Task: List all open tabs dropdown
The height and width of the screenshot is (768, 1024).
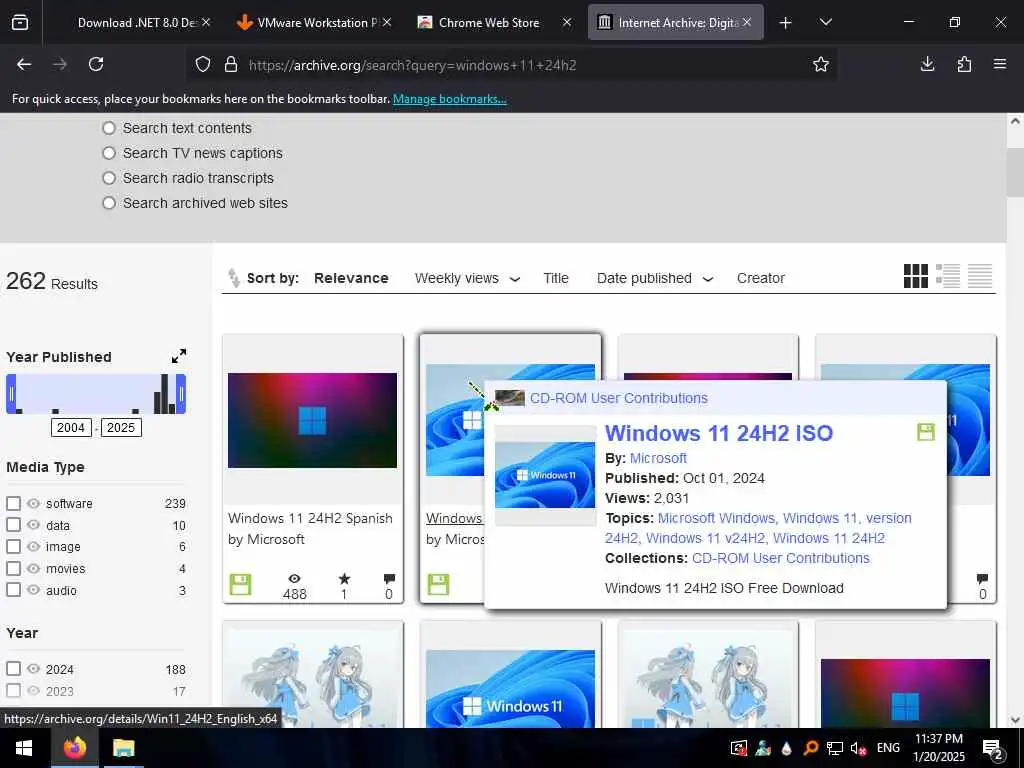Action: point(825,22)
